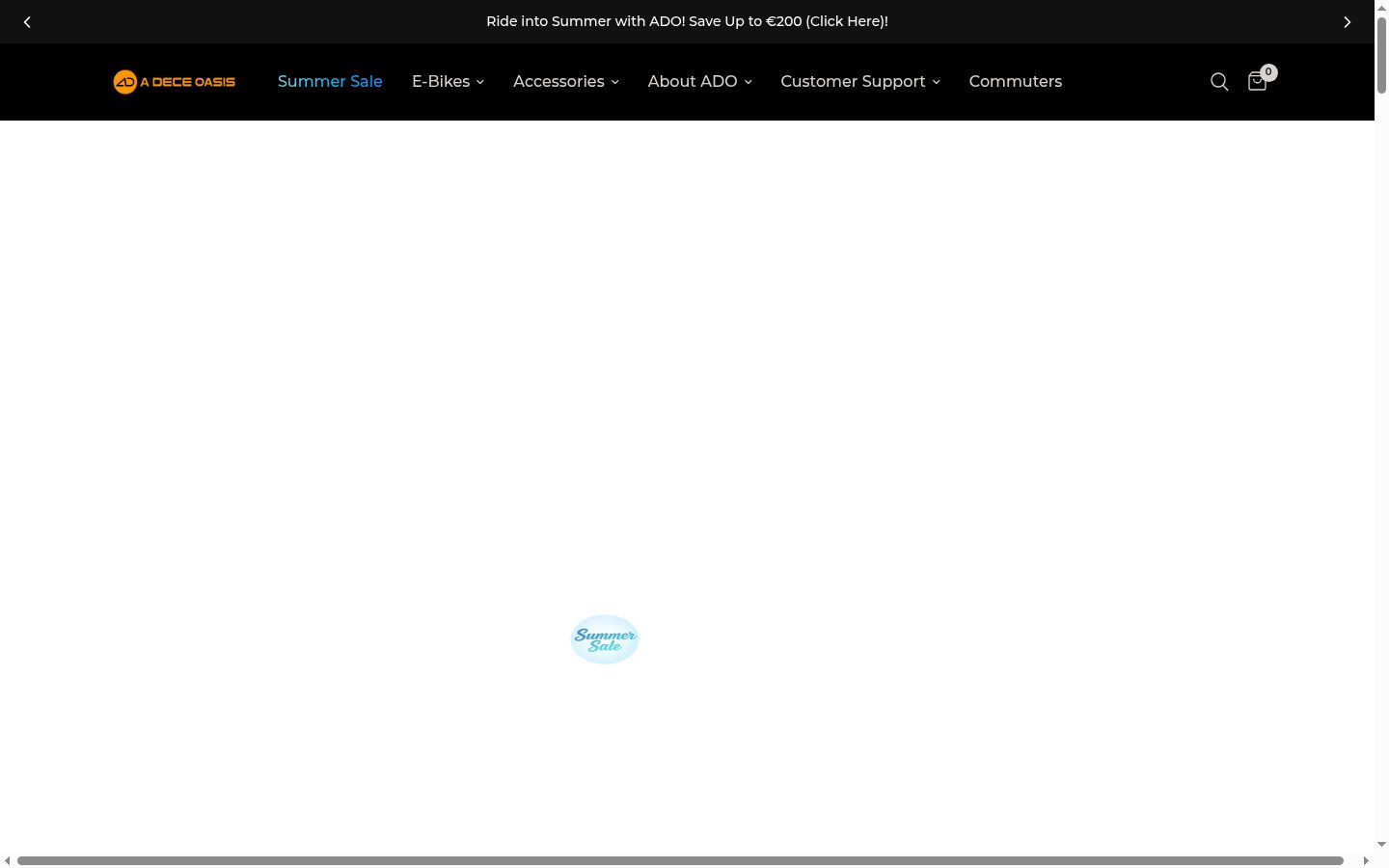Click the scroll up arrow of vertical scrollbar

(x=1381, y=7)
